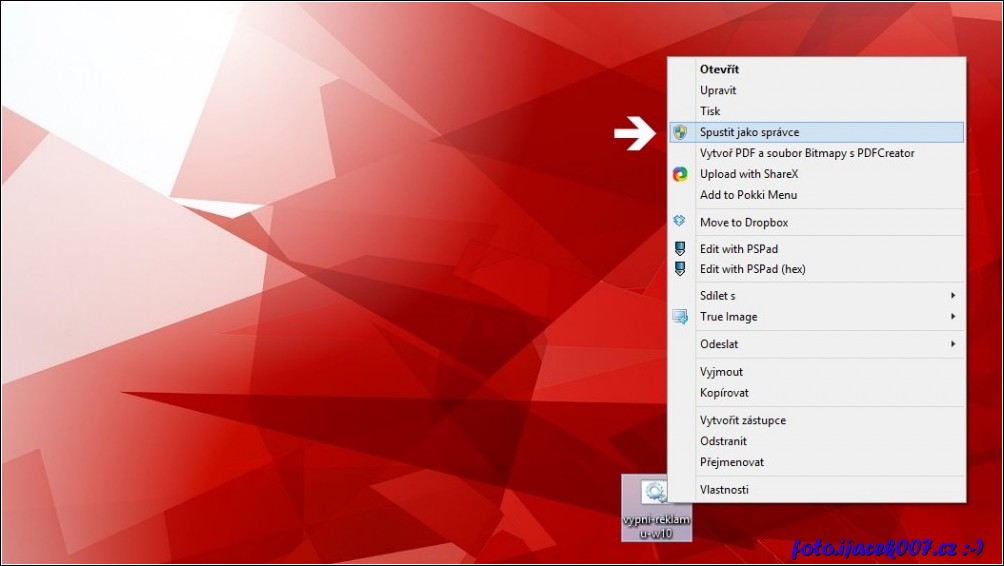
Task: Open Vlastnosti for file properties
Action: (x=724, y=489)
